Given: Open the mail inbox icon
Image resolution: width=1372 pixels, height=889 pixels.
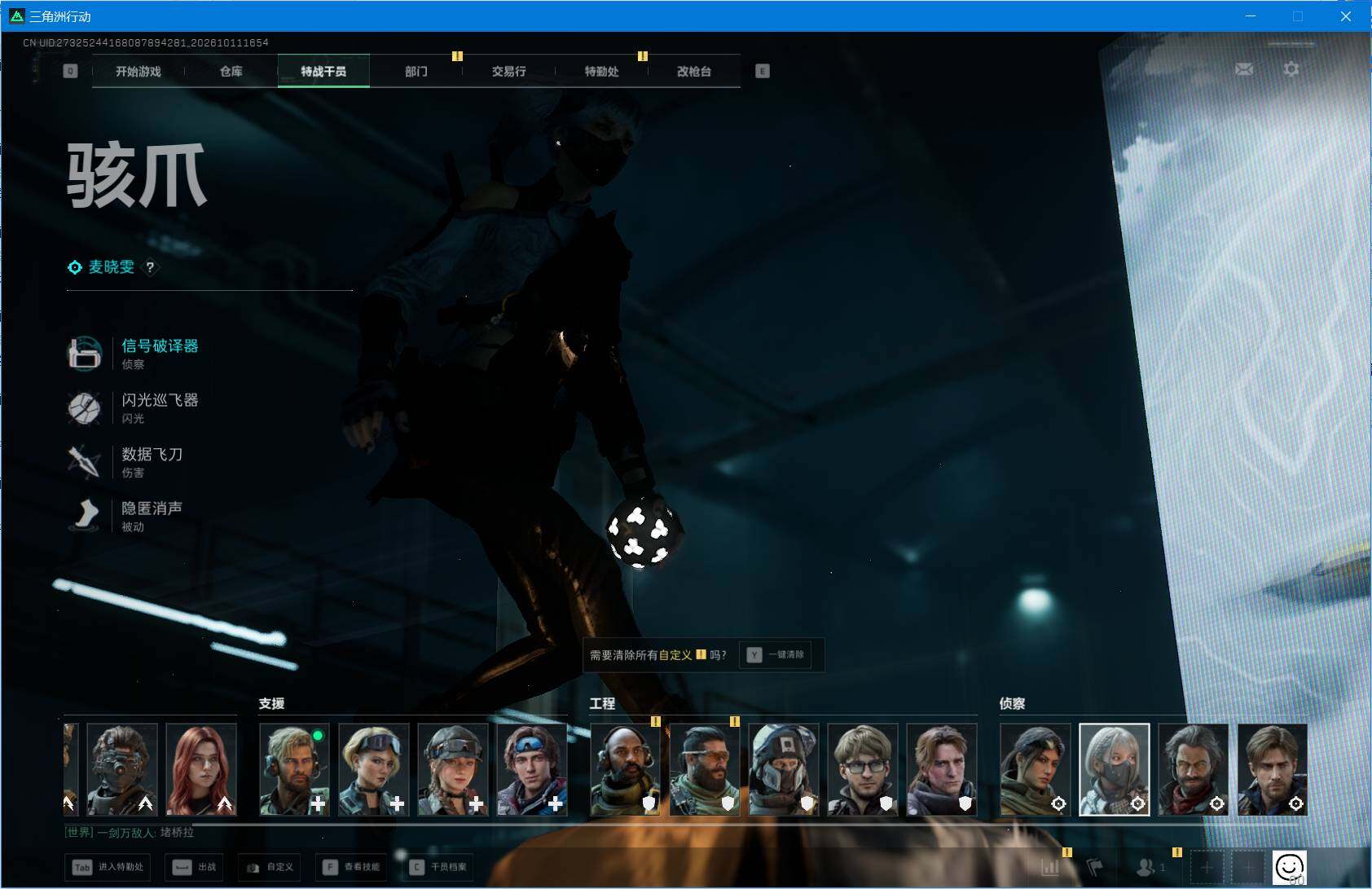Looking at the screenshot, I should pyautogui.click(x=1244, y=69).
